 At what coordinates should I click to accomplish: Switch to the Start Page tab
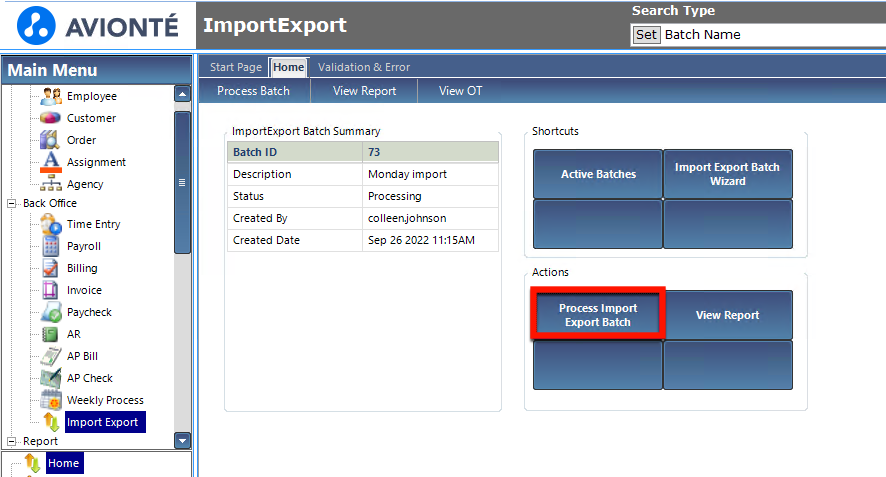(236, 67)
